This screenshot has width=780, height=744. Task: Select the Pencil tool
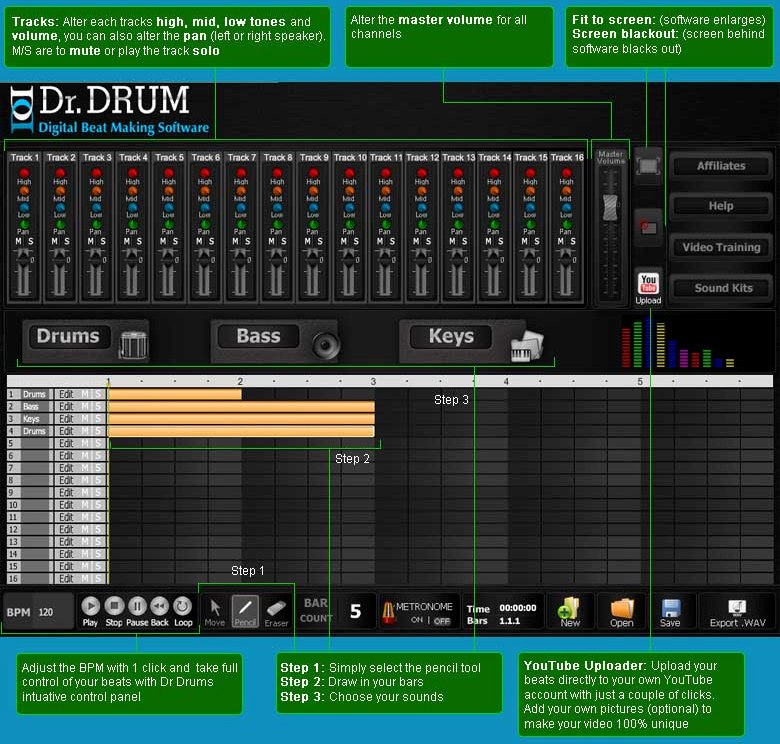click(245, 611)
